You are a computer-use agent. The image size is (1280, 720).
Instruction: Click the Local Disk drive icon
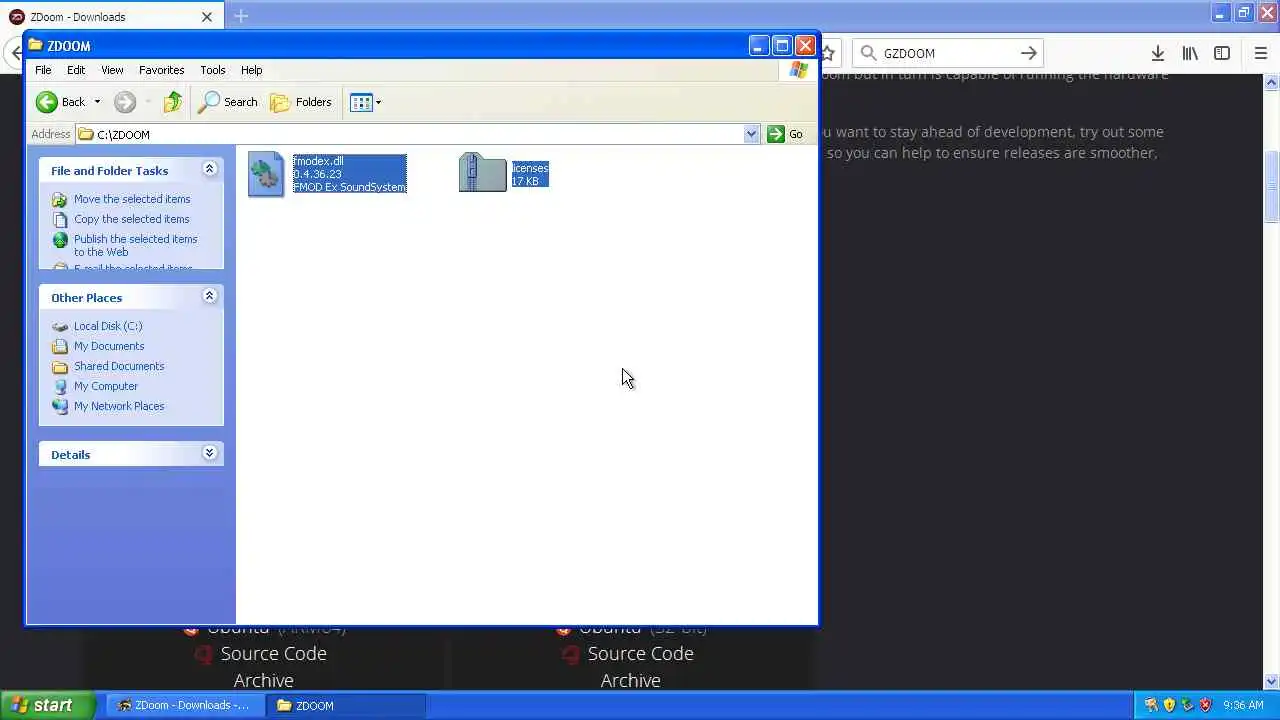coord(60,326)
